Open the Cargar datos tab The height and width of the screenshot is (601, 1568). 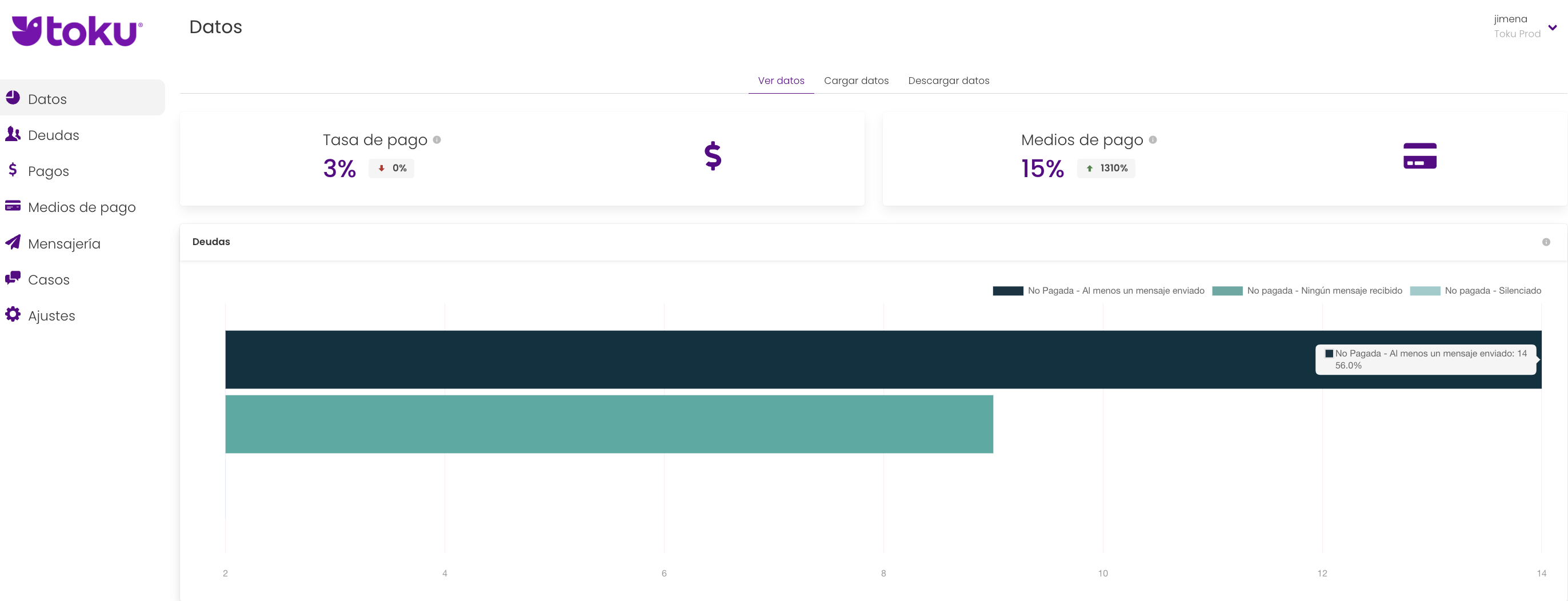(856, 81)
